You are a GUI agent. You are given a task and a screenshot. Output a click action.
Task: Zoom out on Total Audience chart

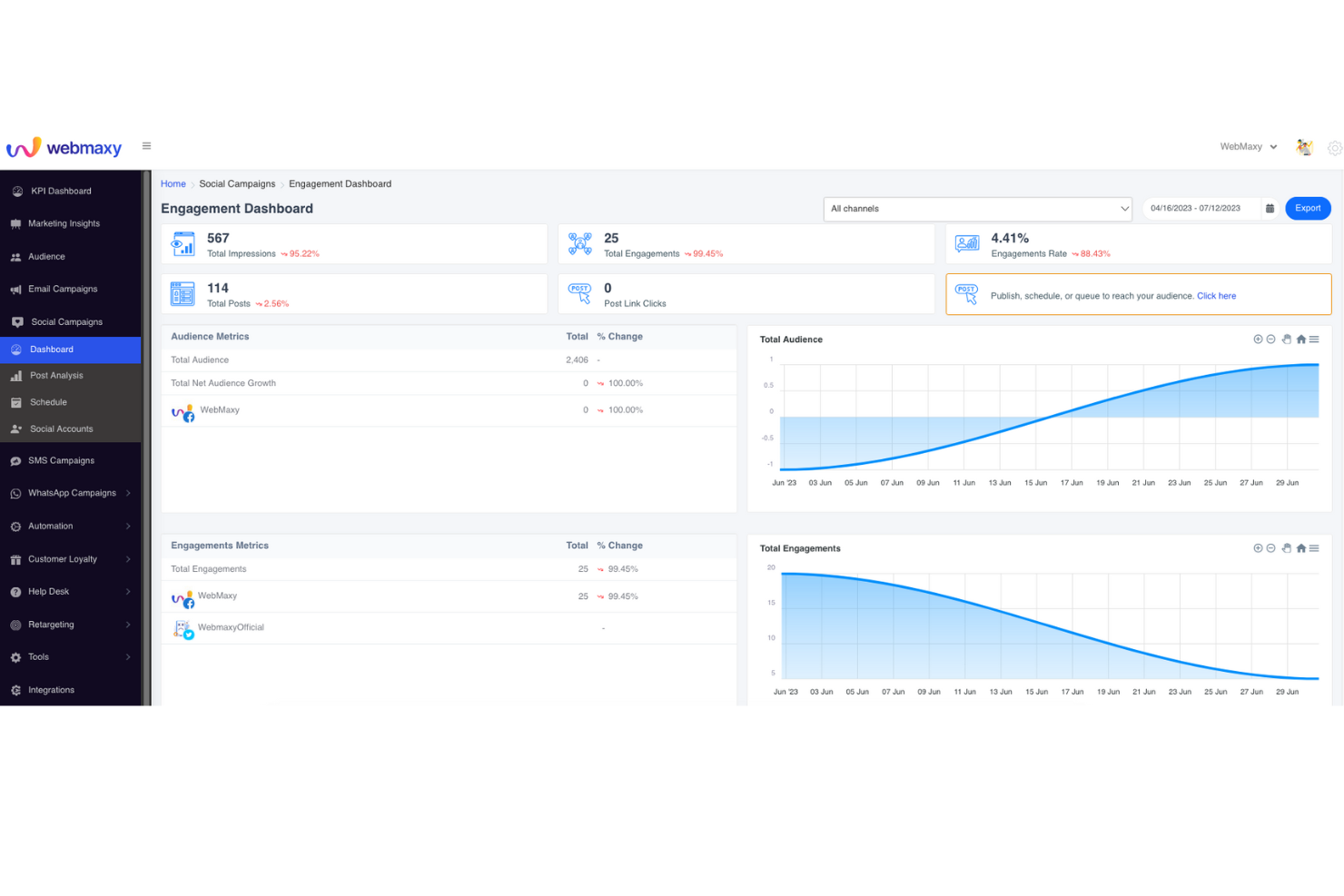coord(1271,340)
